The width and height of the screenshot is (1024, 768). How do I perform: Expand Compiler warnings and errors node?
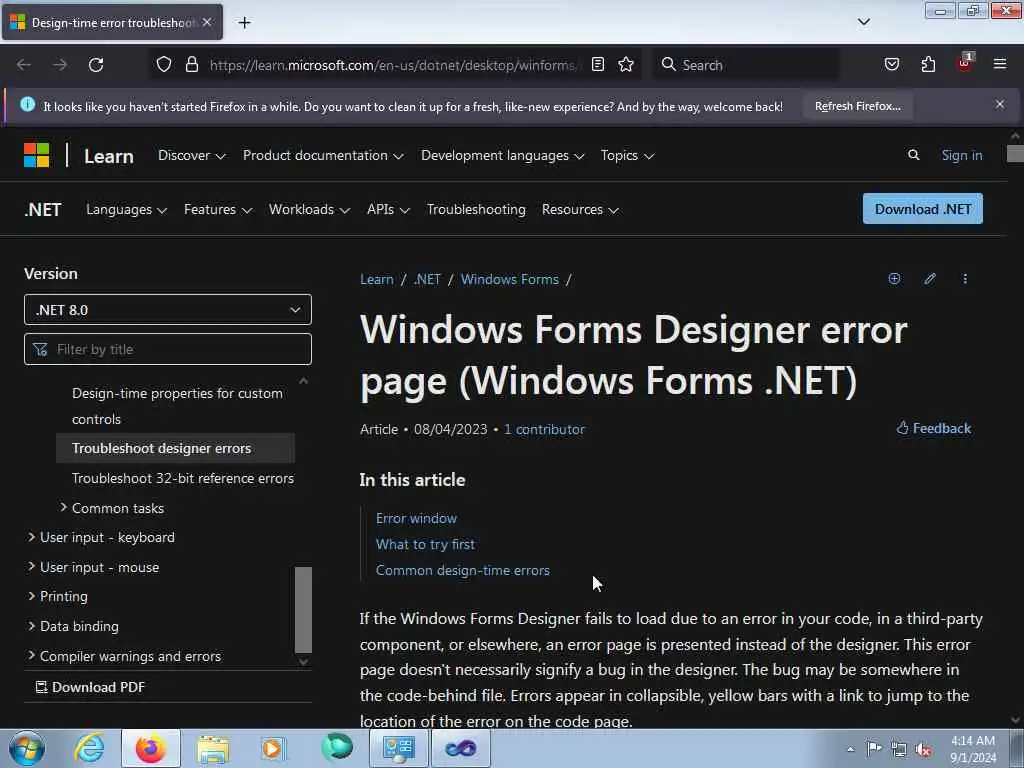[31, 656]
